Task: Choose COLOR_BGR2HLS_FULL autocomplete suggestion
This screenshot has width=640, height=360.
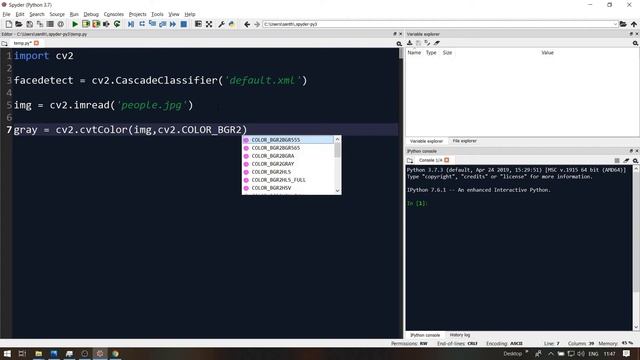Action: (288, 180)
